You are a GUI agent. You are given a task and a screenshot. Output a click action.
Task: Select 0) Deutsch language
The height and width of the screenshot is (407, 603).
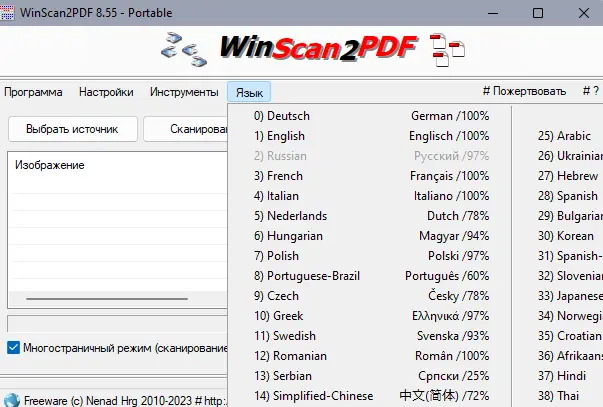click(371, 116)
